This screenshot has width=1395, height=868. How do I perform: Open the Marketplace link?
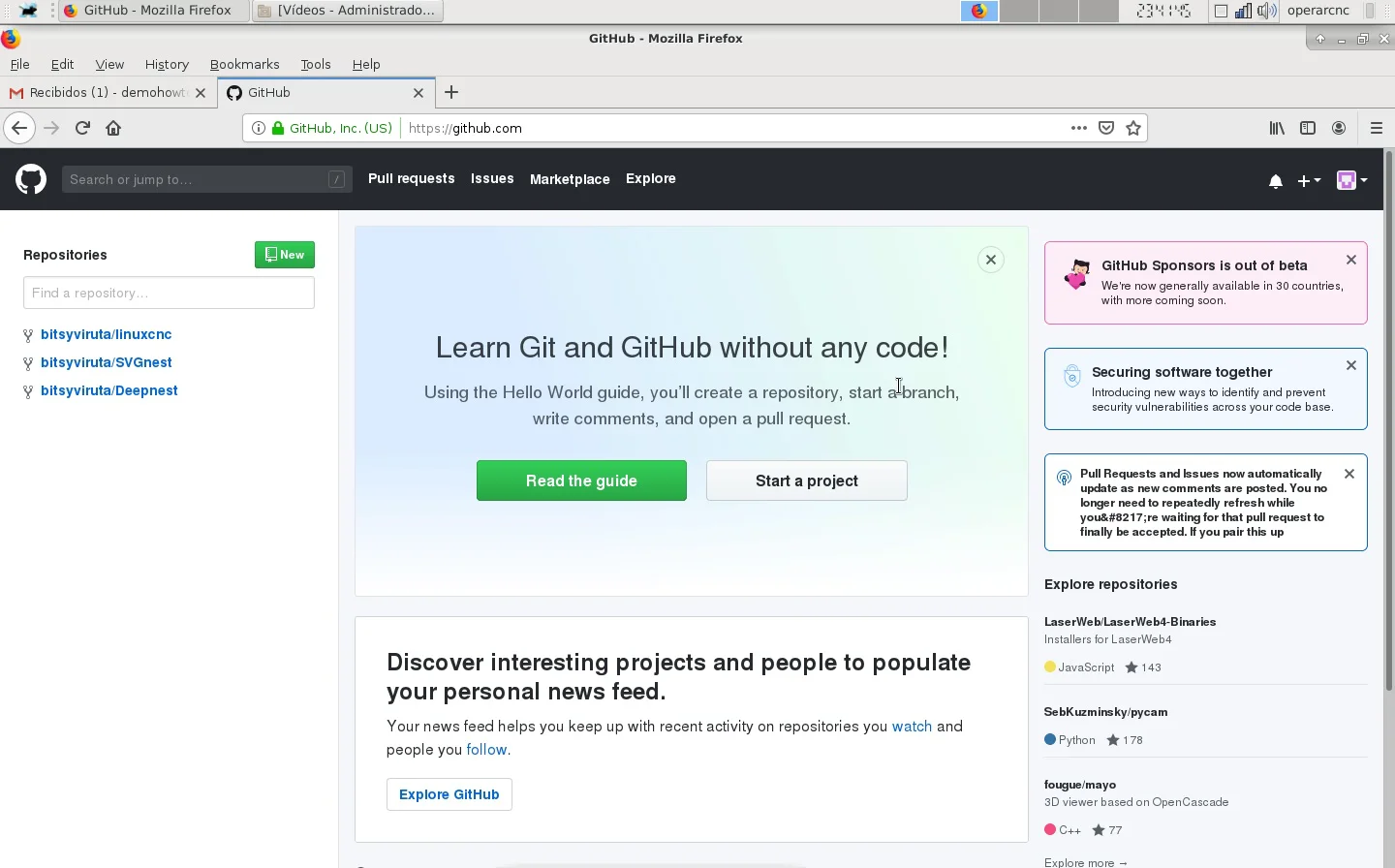pos(570,179)
